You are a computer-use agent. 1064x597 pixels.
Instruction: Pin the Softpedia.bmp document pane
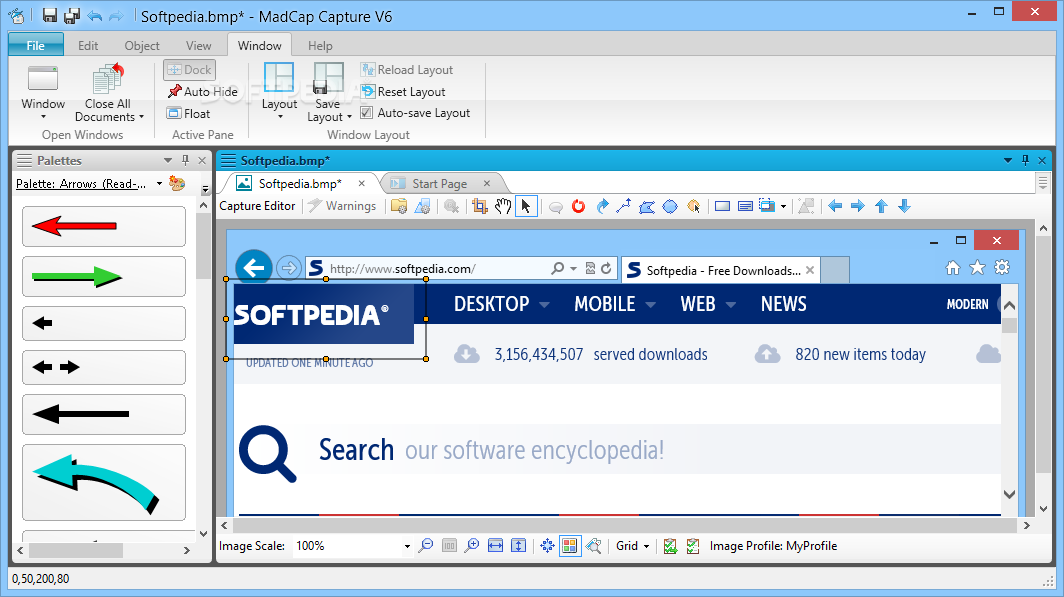click(1025, 160)
